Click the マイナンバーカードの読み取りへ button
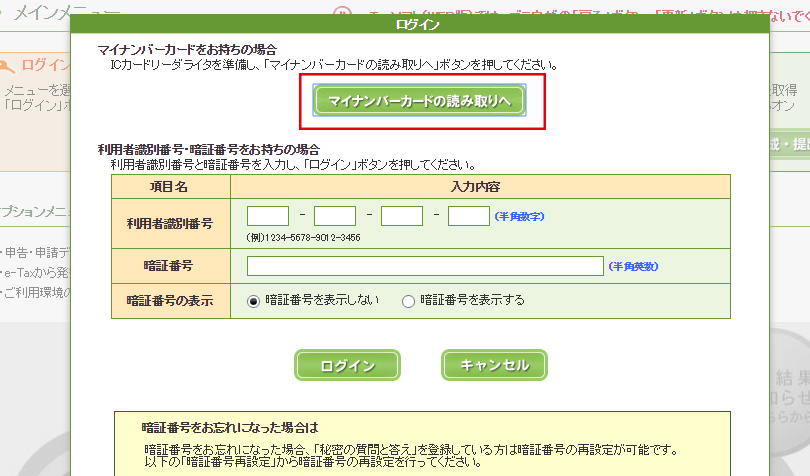810x476 pixels. [419, 100]
